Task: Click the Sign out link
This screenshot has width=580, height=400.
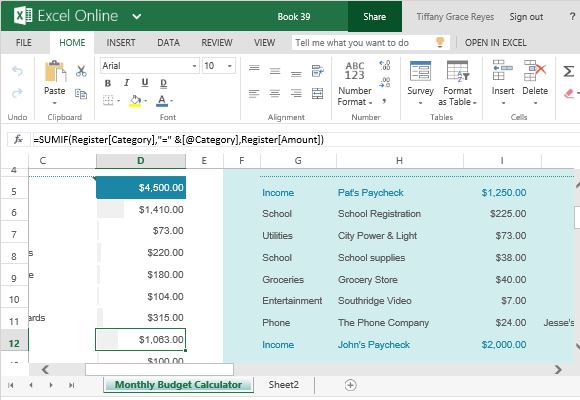Action: pyautogui.click(x=526, y=17)
